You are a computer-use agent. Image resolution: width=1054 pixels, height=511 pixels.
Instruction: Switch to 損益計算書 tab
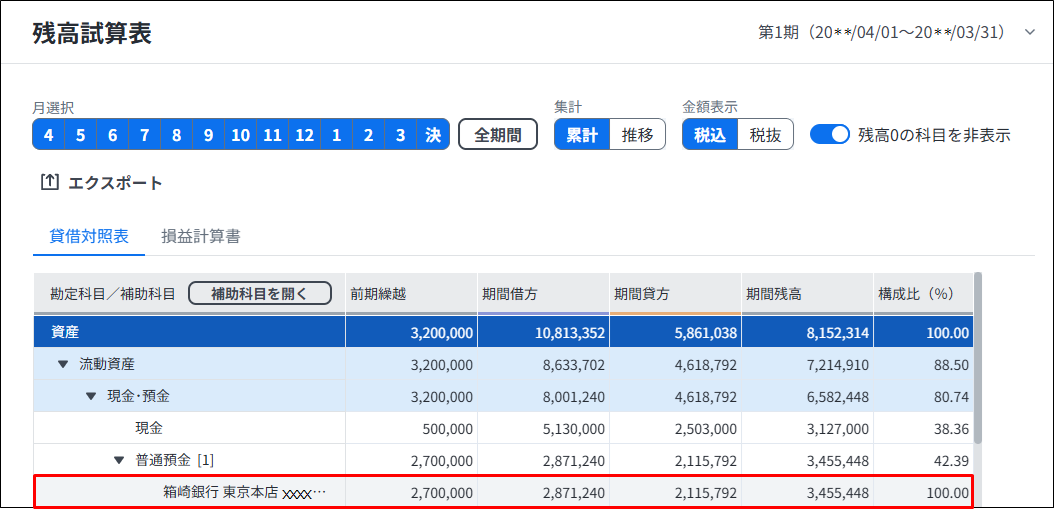pos(201,237)
